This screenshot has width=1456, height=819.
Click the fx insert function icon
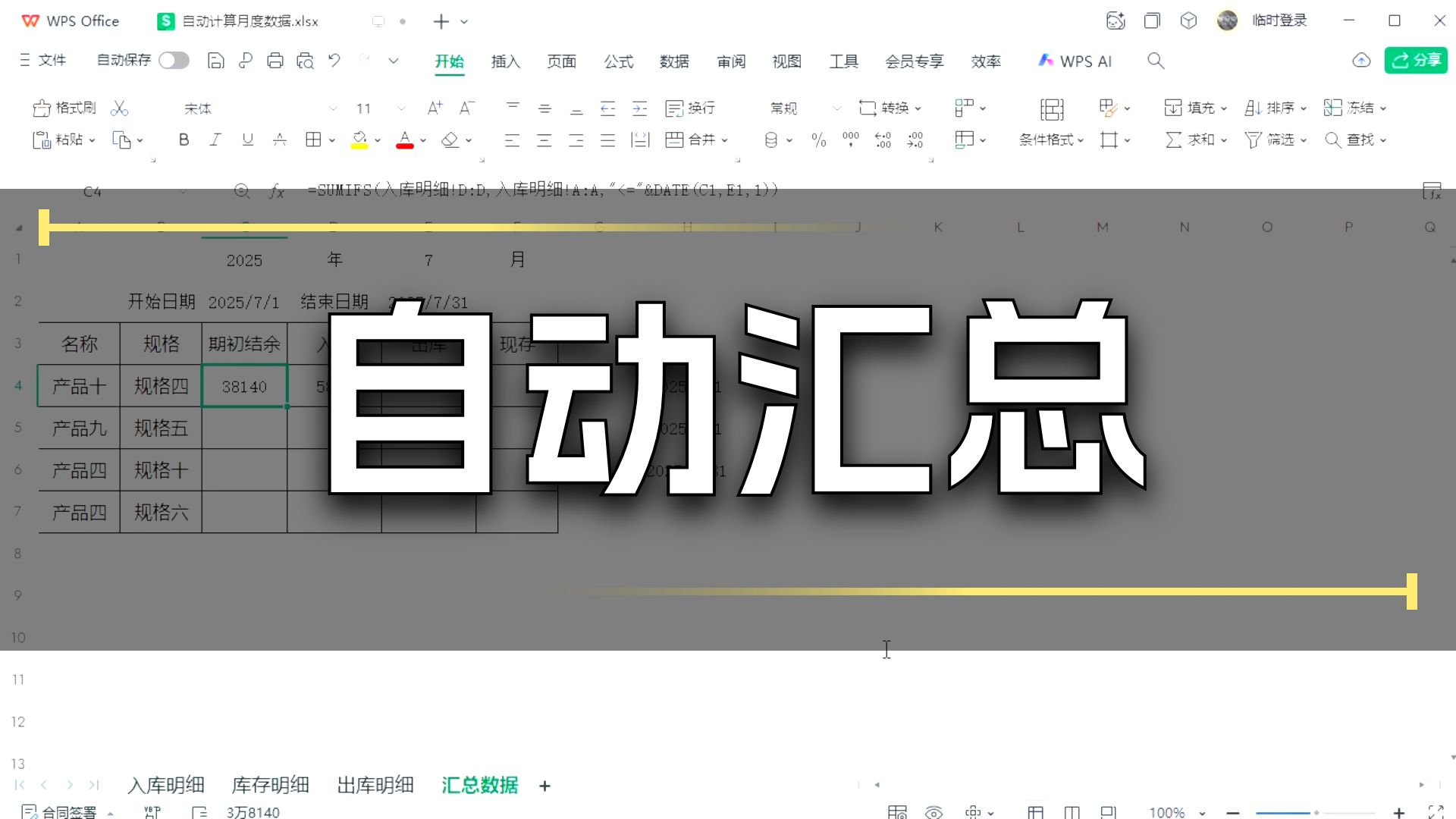[277, 191]
